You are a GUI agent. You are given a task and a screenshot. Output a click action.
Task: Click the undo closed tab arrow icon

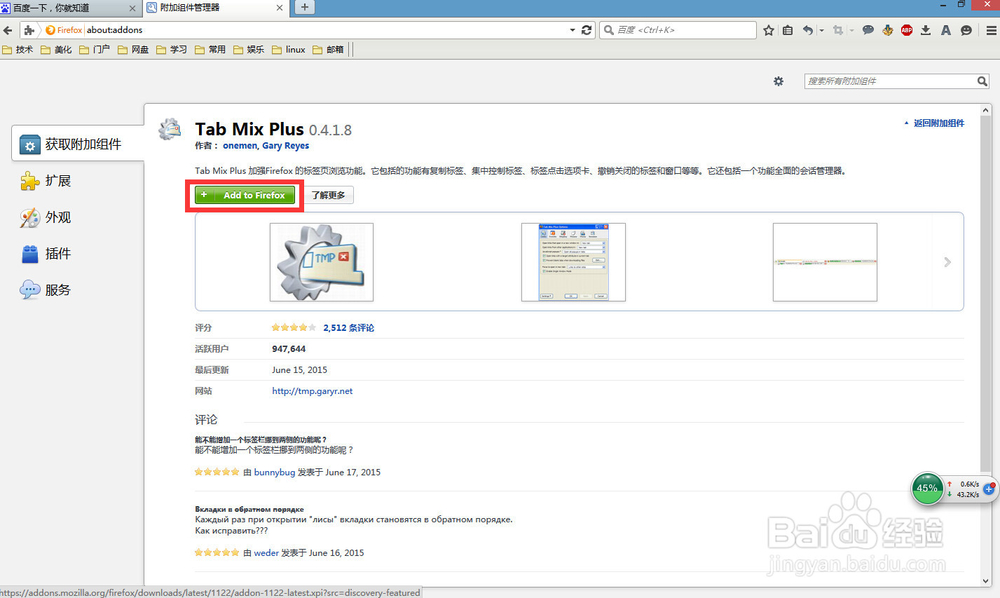click(x=807, y=30)
